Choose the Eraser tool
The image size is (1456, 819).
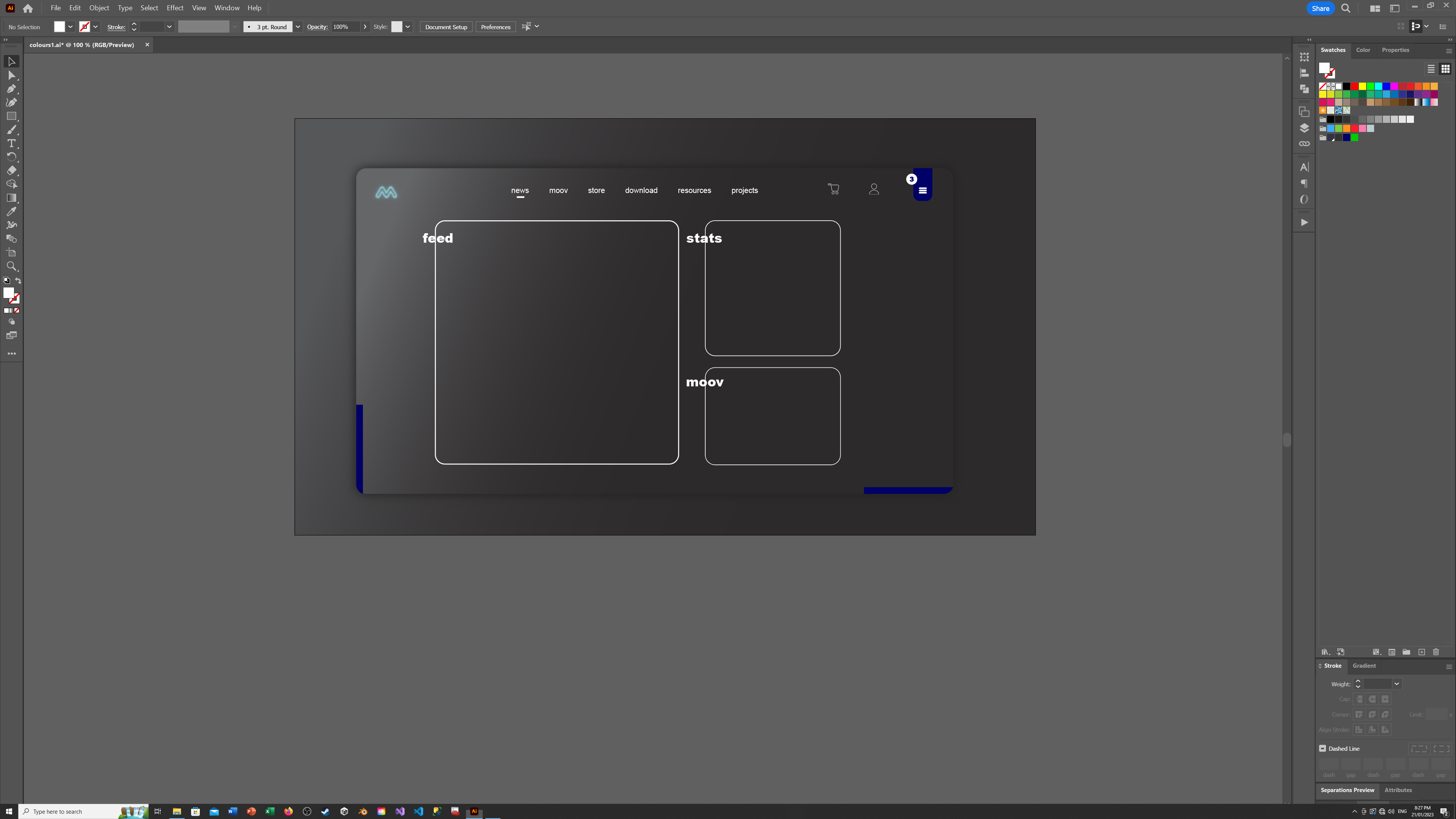pyautogui.click(x=11, y=171)
